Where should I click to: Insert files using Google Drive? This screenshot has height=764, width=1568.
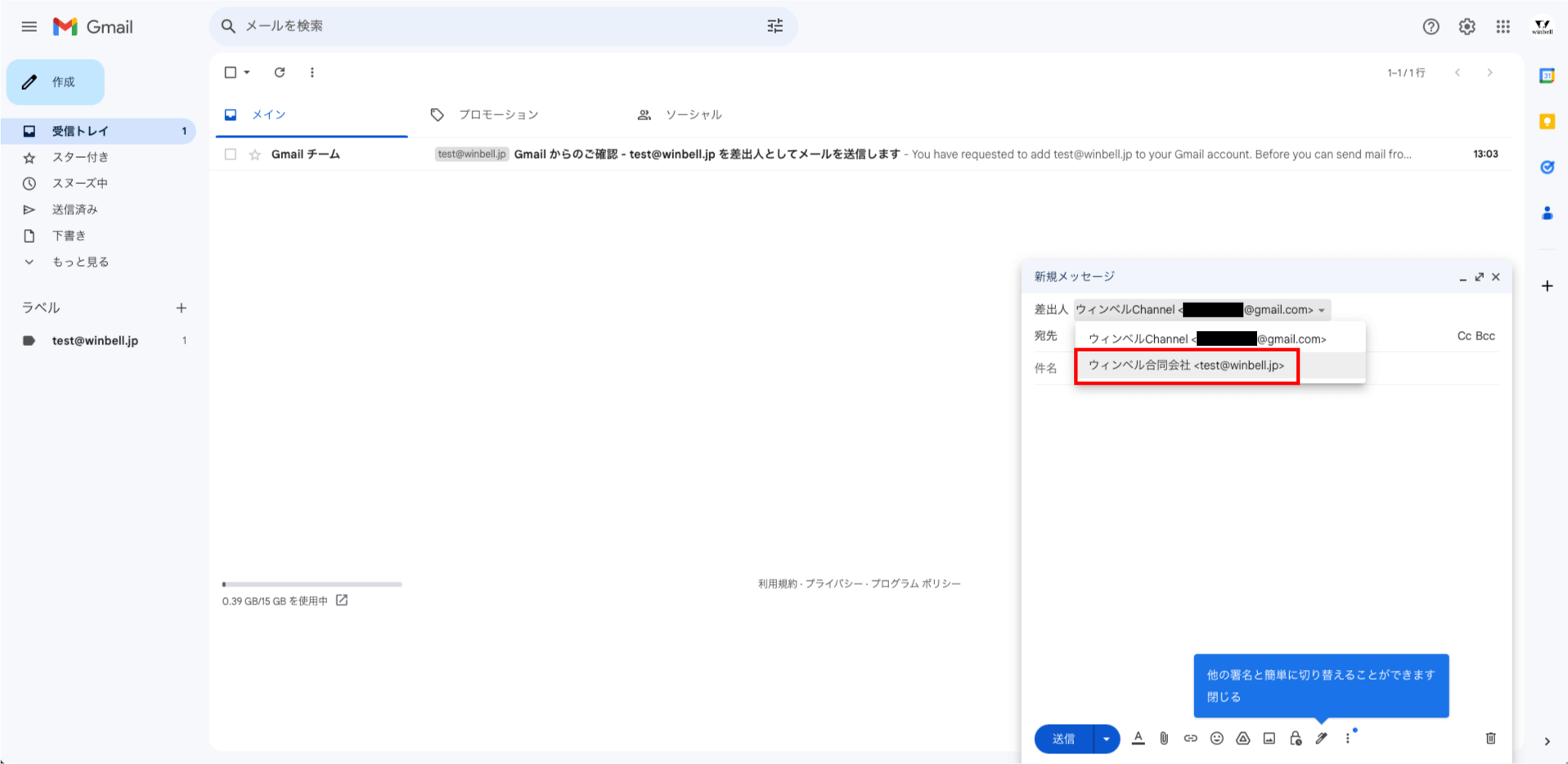[x=1242, y=738]
